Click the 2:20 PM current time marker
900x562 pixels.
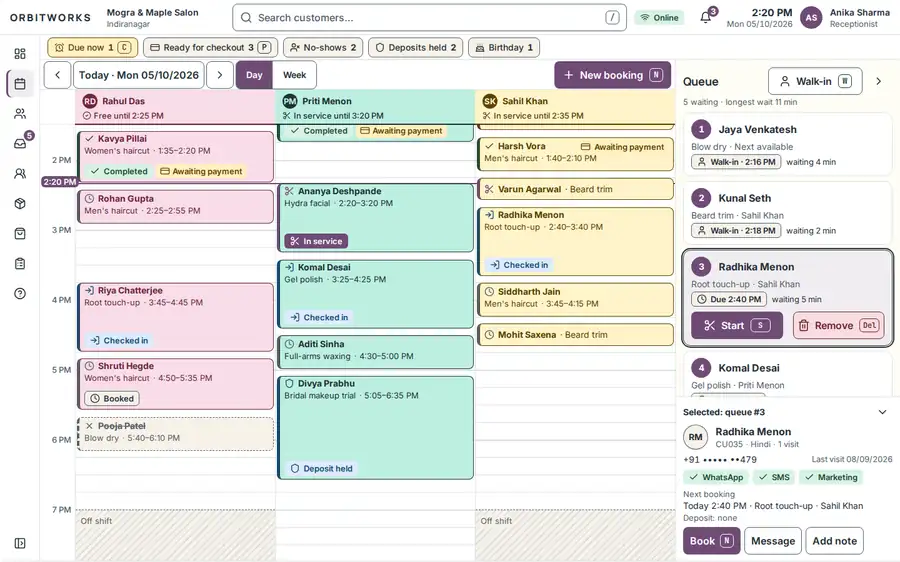pyautogui.click(x=59, y=182)
